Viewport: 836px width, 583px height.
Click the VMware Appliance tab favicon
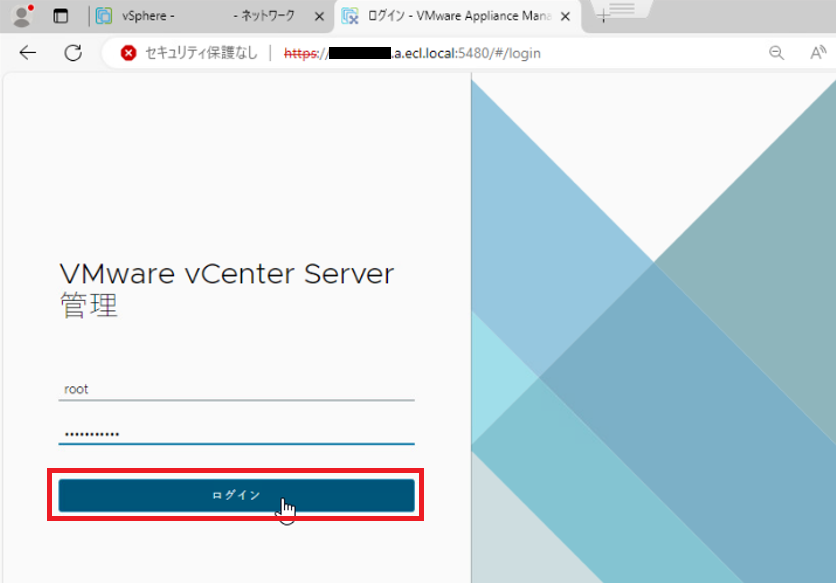[350, 16]
